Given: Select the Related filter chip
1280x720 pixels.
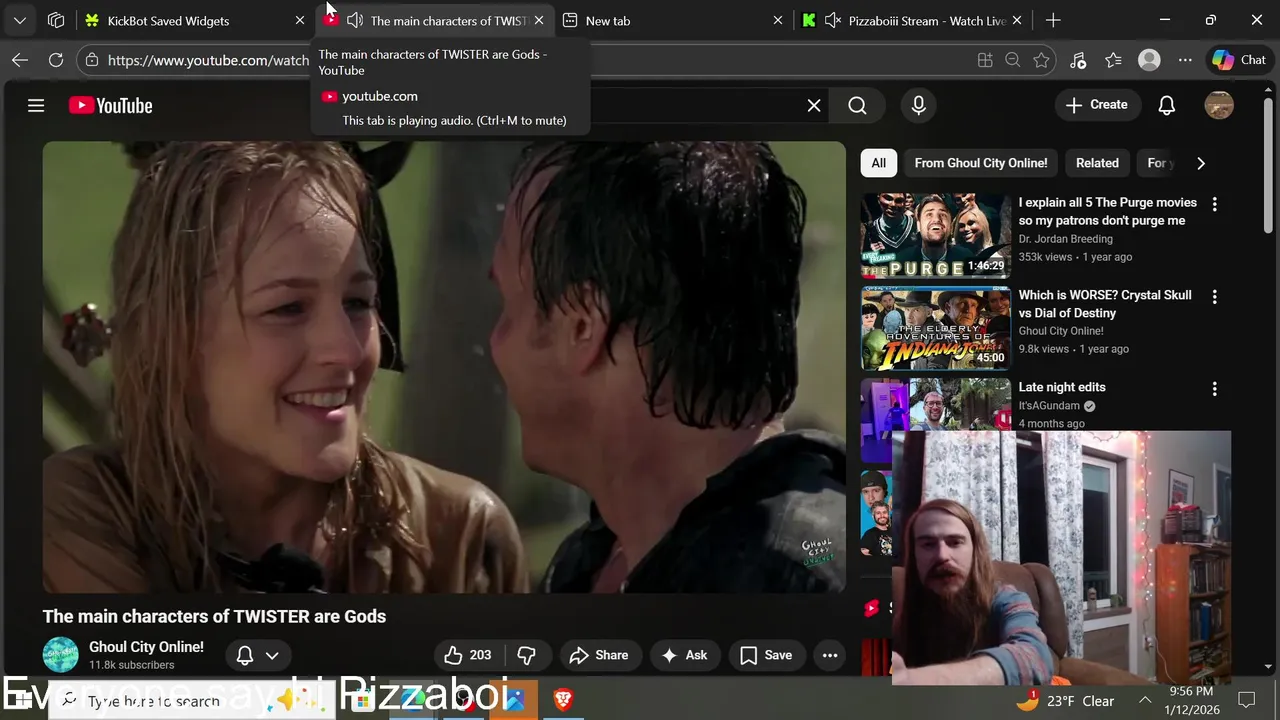Looking at the screenshot, I should pyautogui.click(x=1097, y=163).
